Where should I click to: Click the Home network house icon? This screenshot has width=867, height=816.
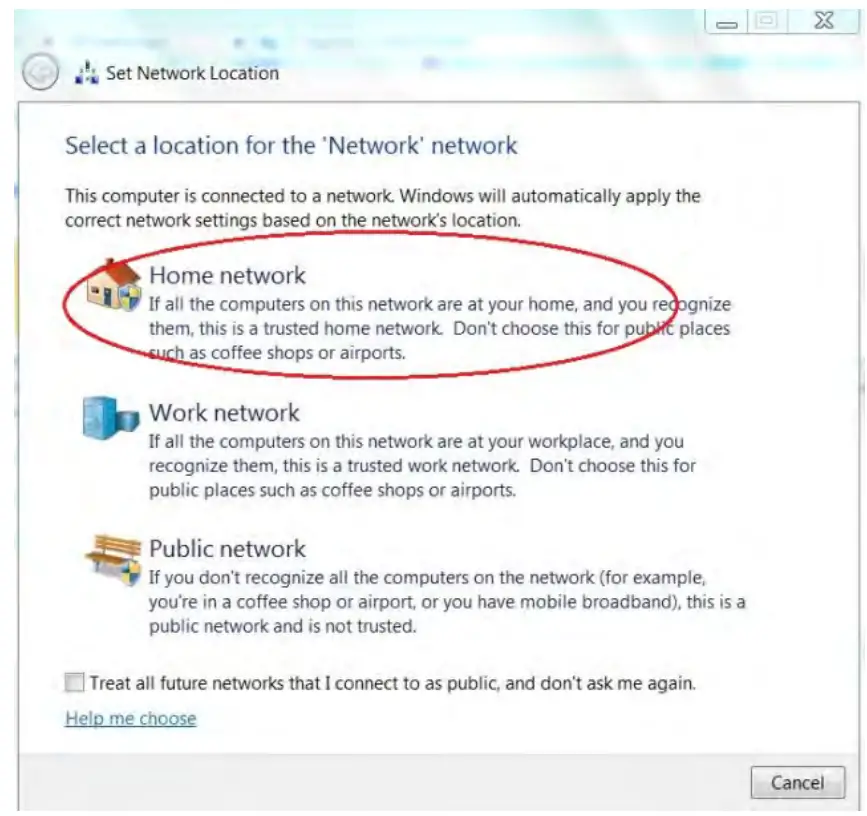click(113, 285)
